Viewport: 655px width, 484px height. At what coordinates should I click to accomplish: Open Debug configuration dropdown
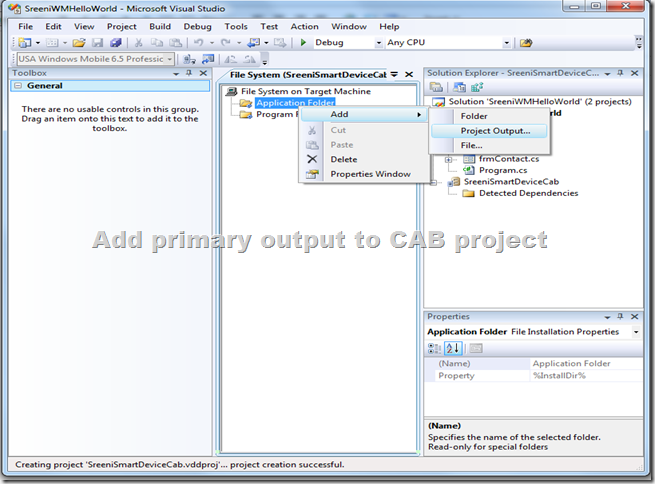(378, 43)
